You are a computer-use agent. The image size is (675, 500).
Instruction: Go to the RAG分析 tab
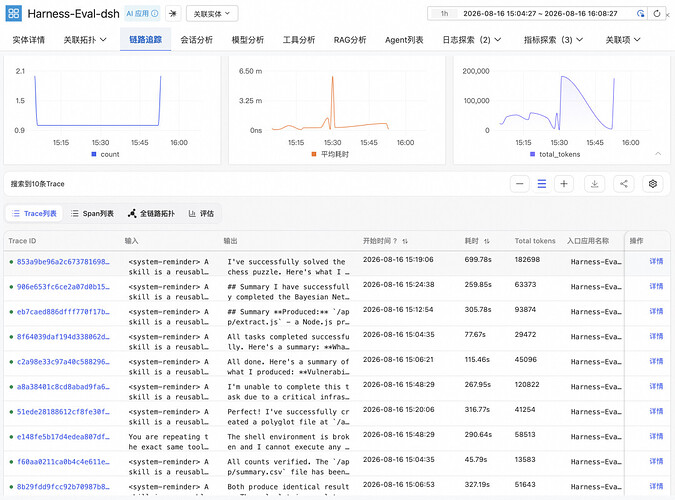tap(350, 40)
